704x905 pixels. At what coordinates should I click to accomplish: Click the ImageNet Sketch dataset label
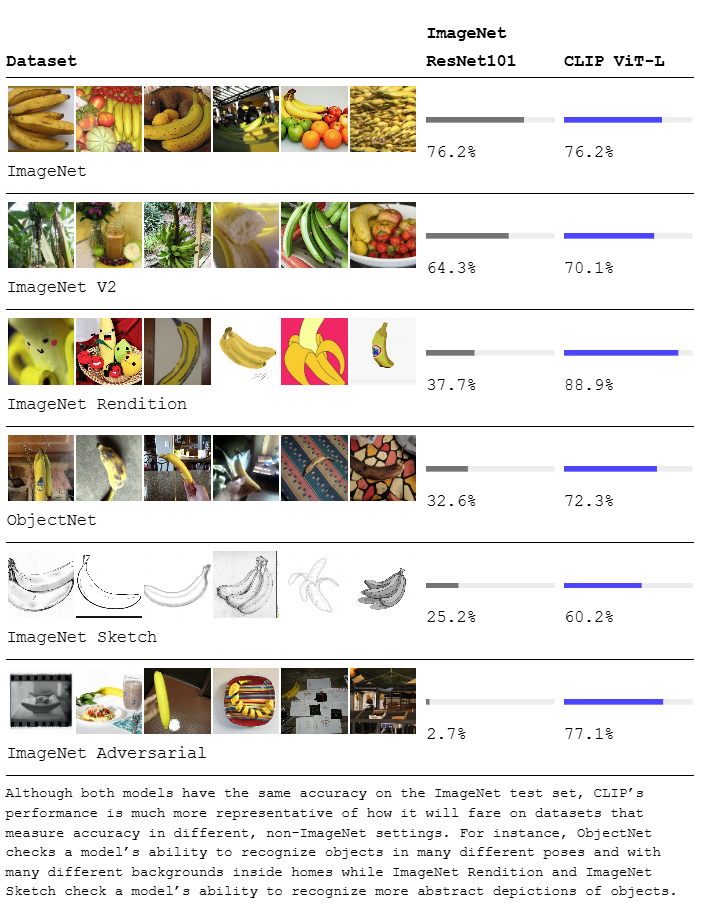pos(82,637)
